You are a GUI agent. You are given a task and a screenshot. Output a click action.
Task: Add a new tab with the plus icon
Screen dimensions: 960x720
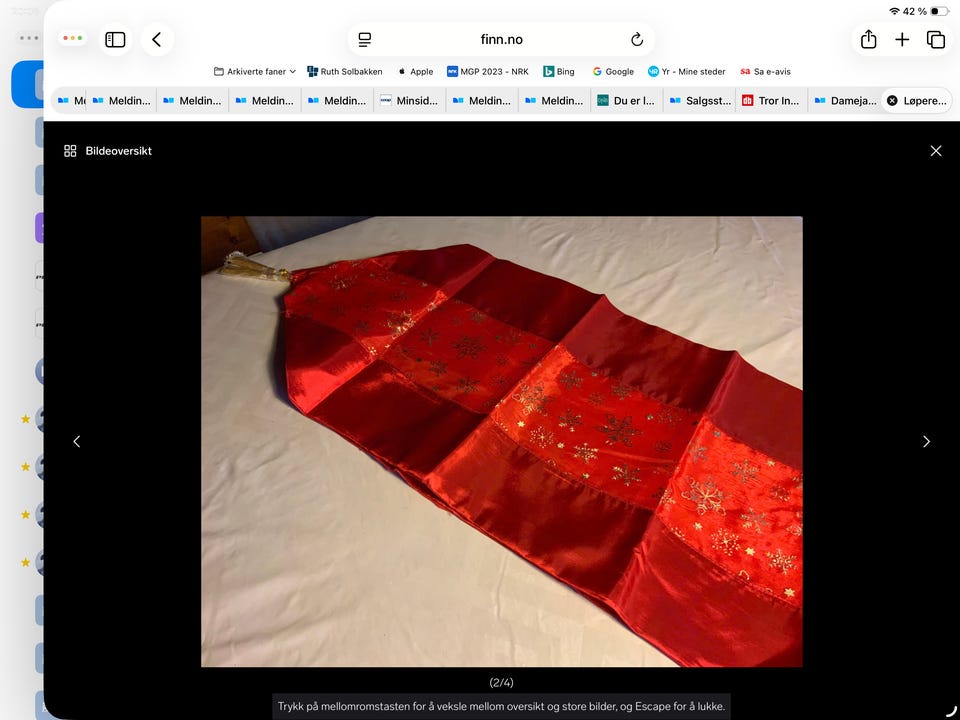pyautogui.click(x=902, y=40)
